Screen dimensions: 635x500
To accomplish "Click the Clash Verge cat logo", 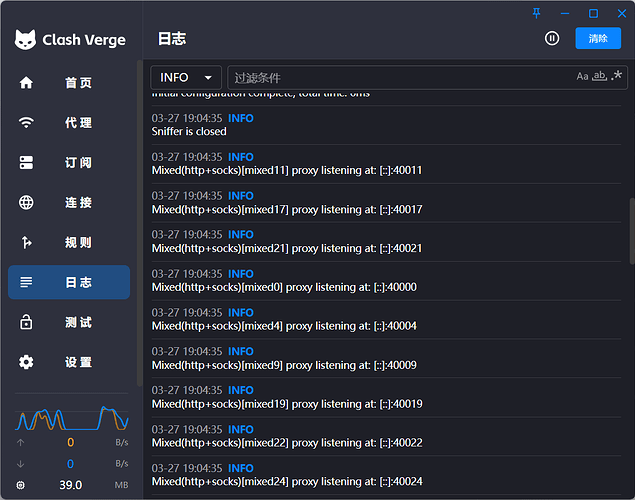I will (x=25, y=40).
